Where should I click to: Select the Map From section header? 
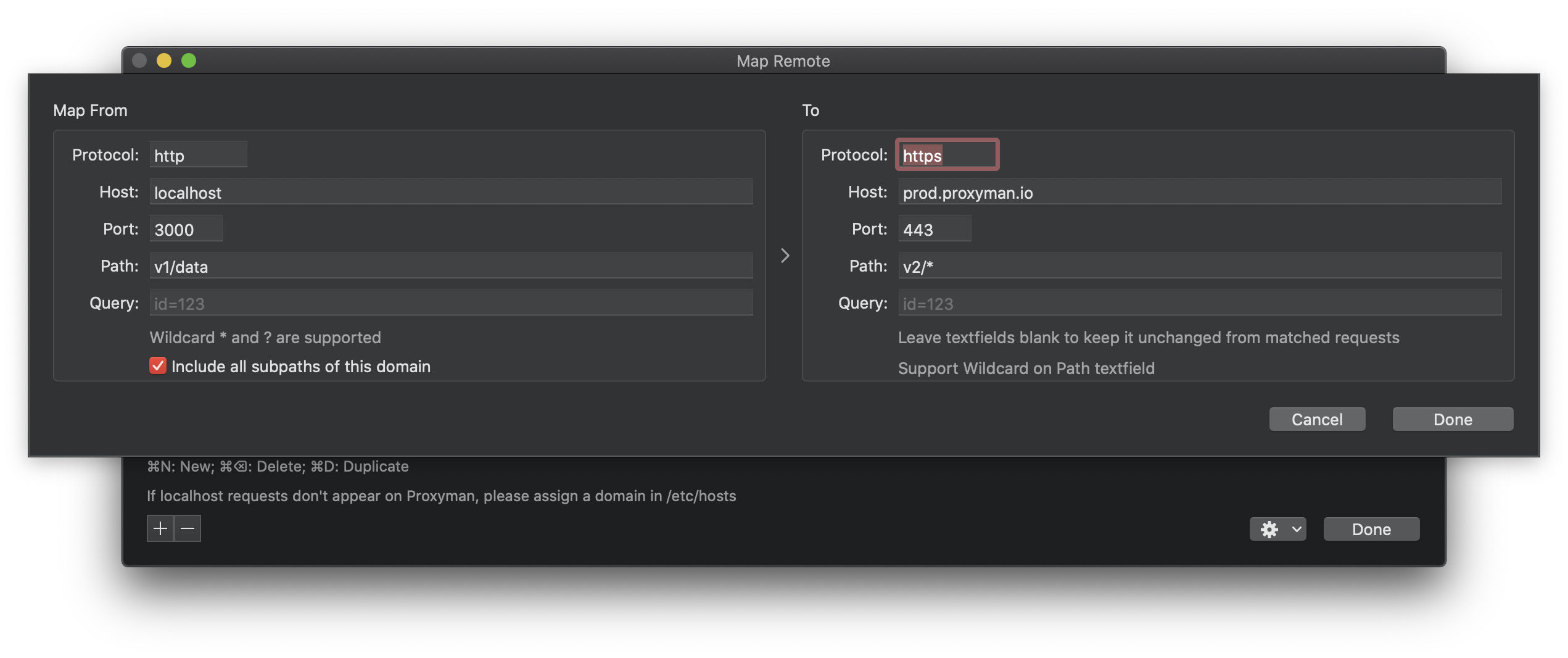pos(90,110)
